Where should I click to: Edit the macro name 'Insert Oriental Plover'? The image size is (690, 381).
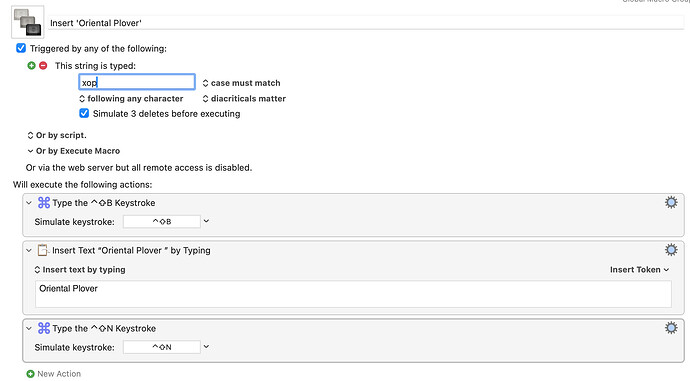click(x=366, y=23)
